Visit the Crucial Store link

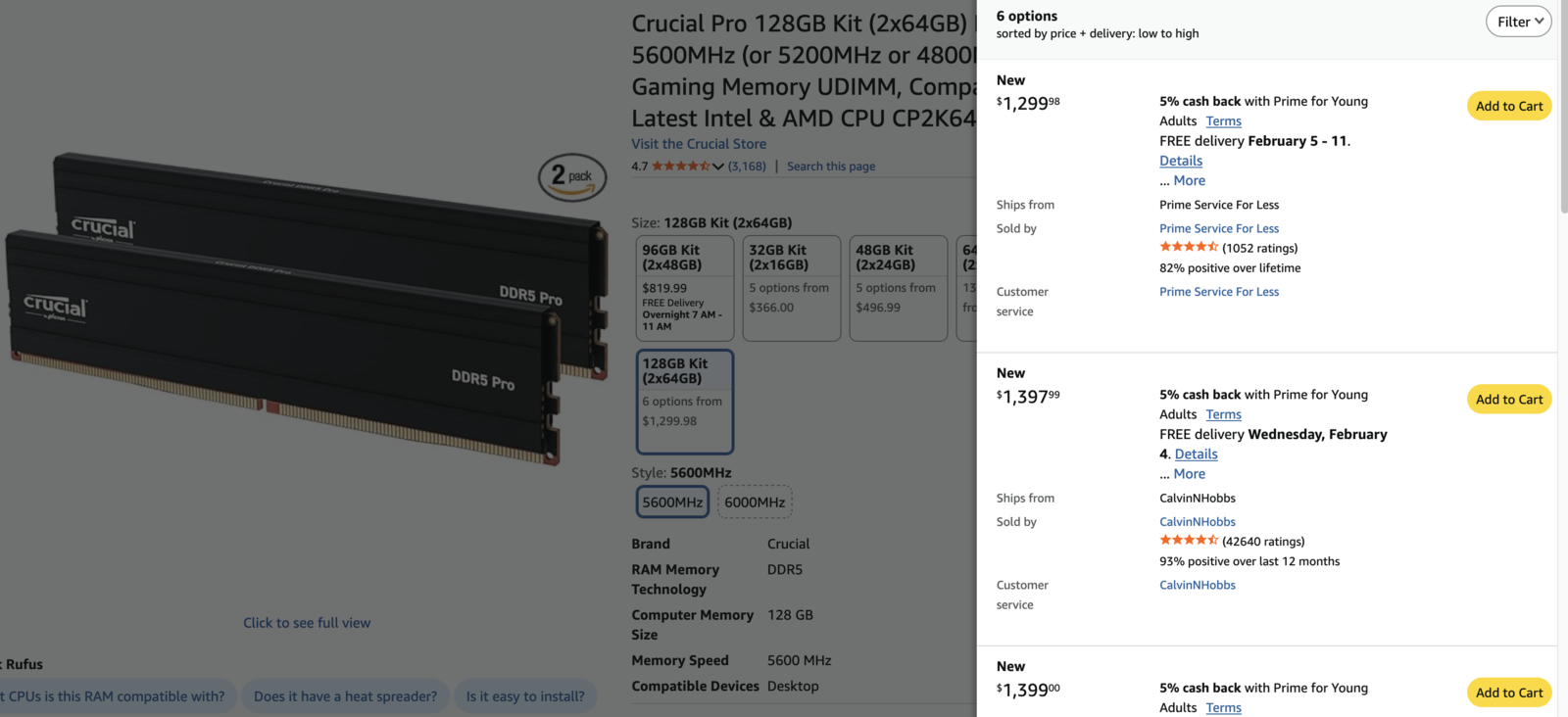pyautogui.click(x=699, y=144)
